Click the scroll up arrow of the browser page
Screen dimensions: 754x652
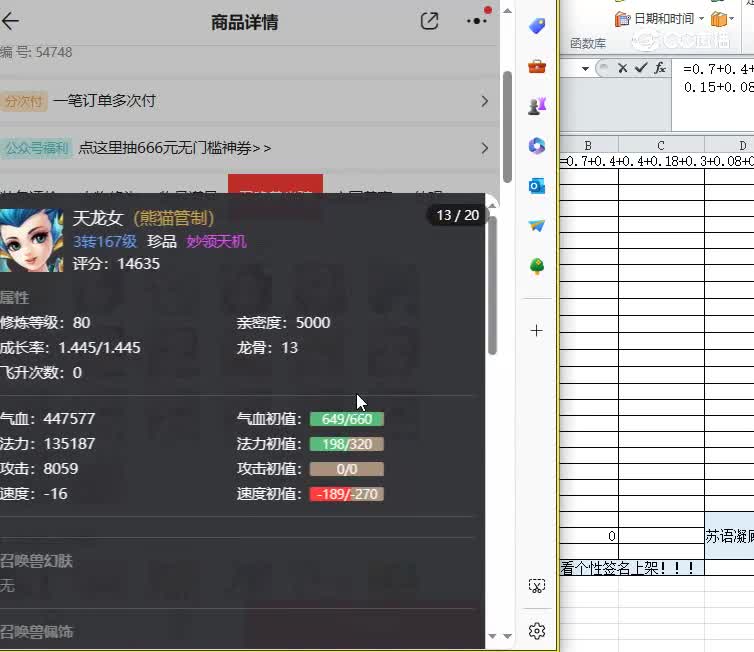tap(507, 11)
